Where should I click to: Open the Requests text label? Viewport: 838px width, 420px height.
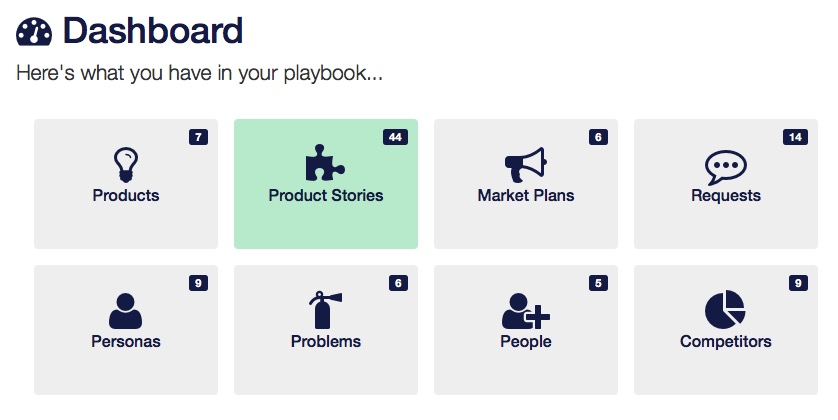tap(726, 196)
